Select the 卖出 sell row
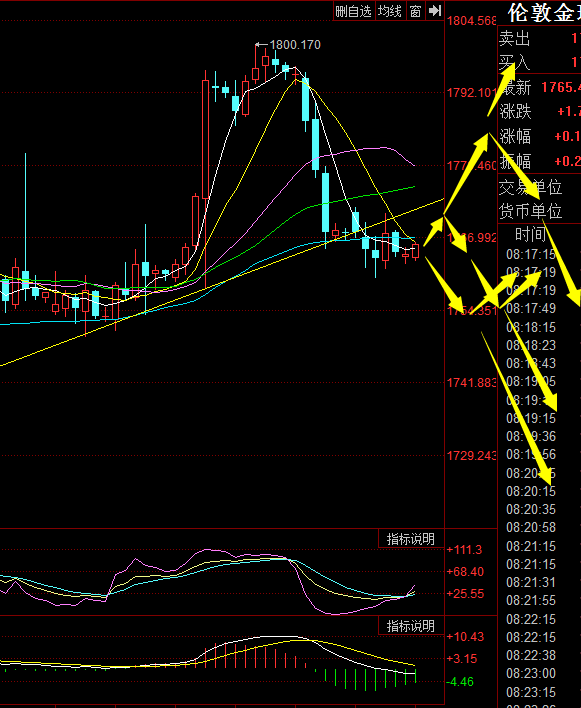 coord(539,39)
